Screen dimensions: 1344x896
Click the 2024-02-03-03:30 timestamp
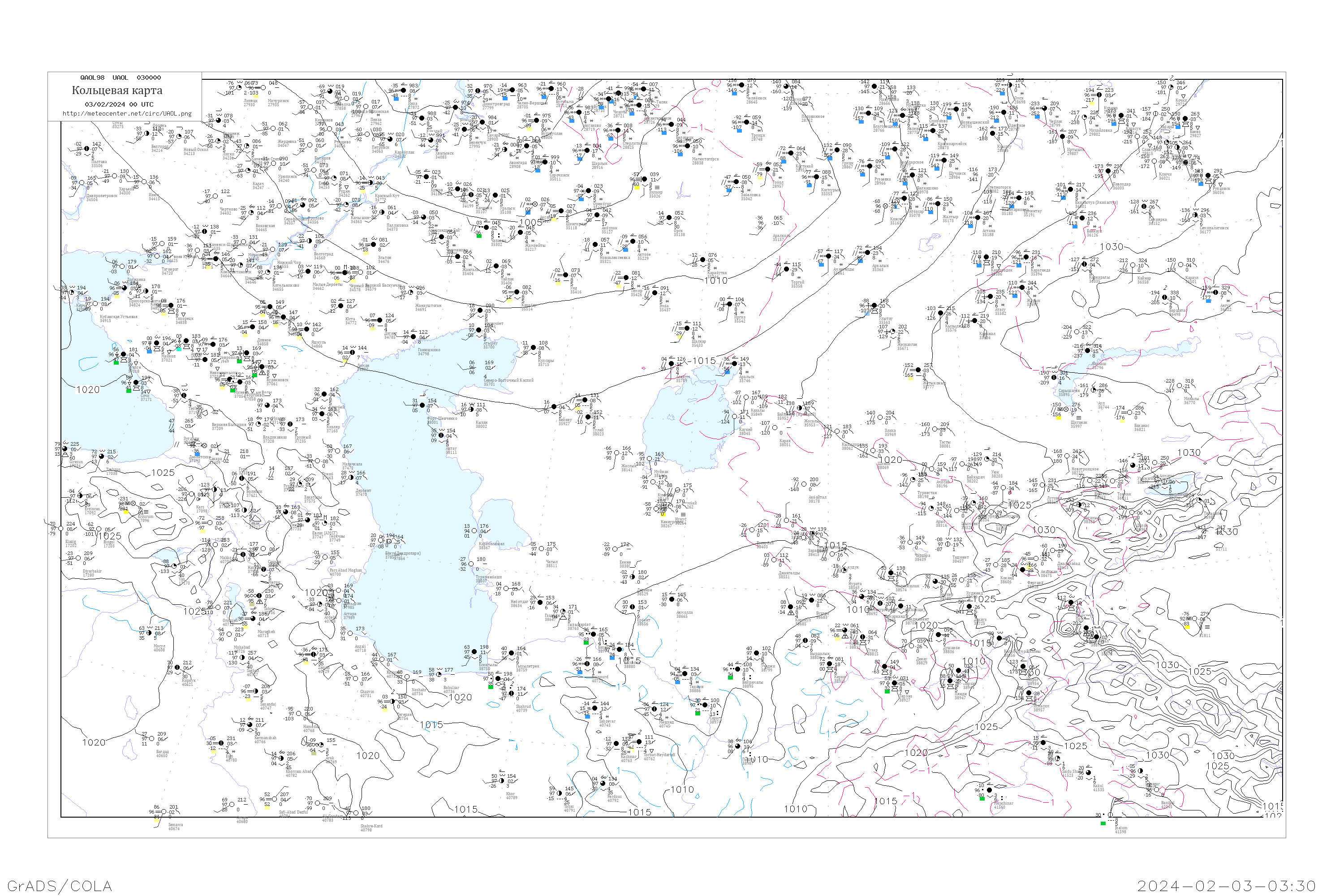1226,886
